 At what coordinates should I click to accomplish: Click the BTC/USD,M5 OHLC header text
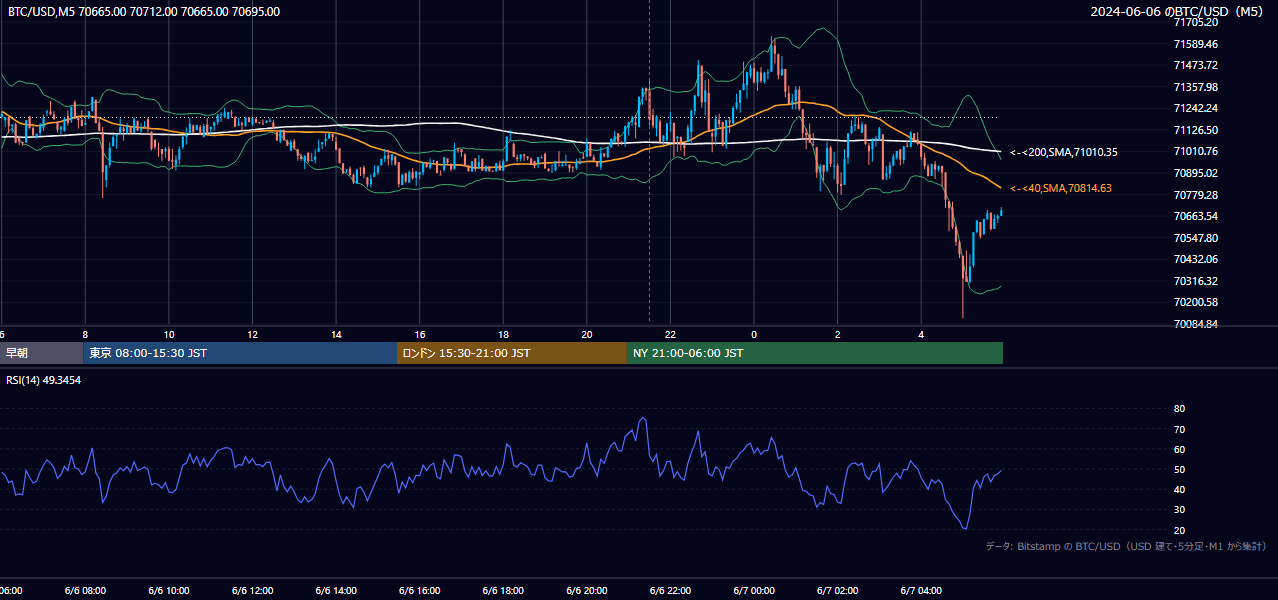tap(144, 12)
